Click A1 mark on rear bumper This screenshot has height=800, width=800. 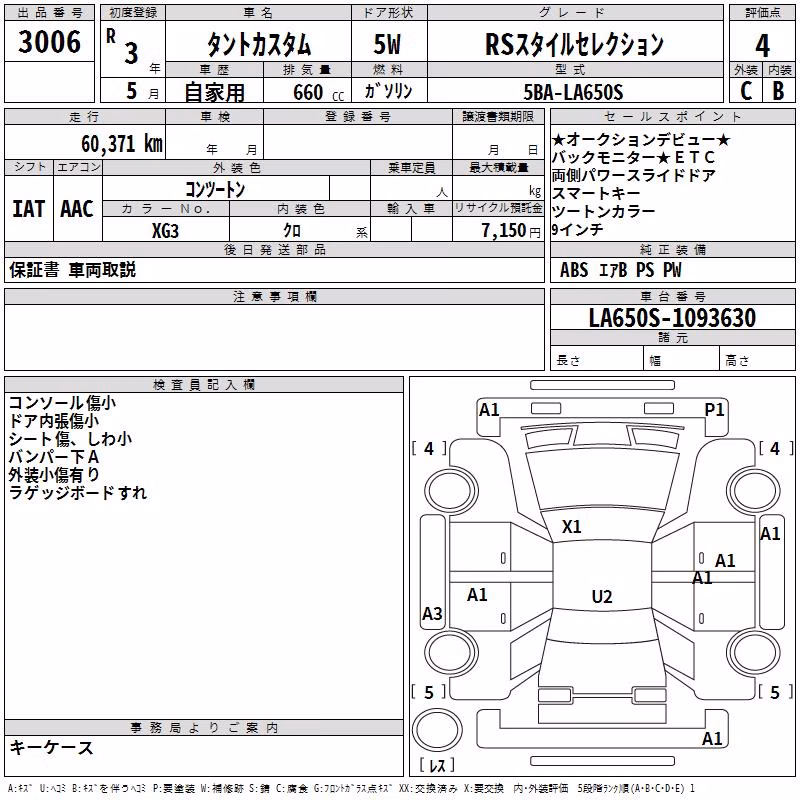click(712, 738)
